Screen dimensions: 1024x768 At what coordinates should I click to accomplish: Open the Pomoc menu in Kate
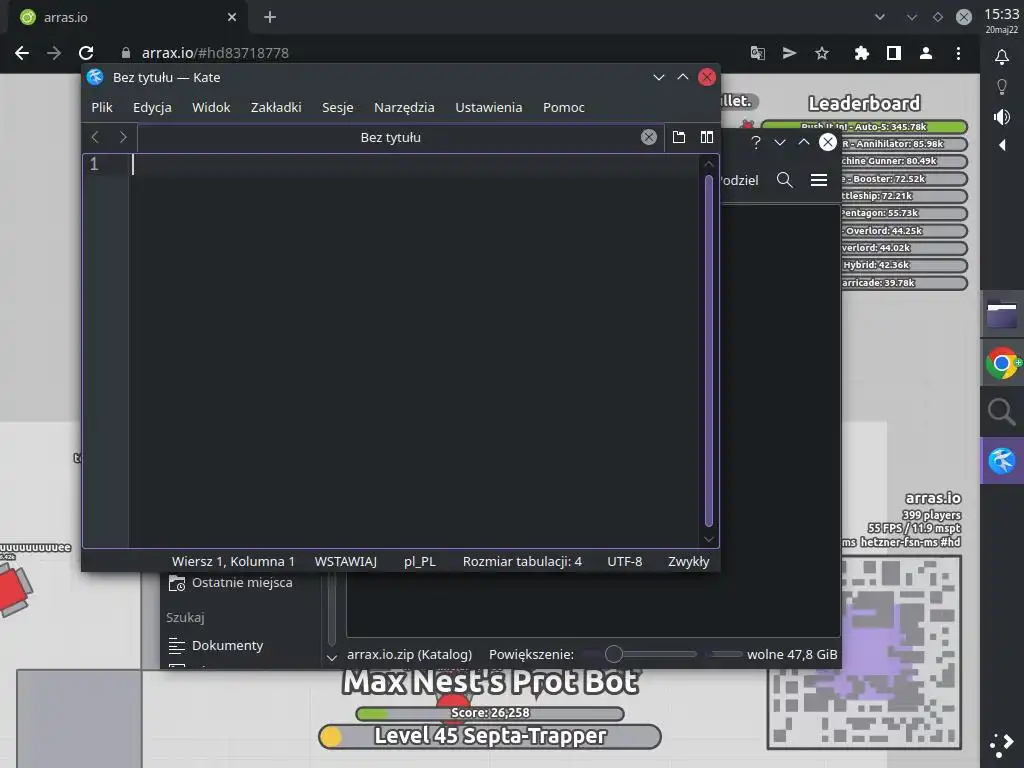564,108
